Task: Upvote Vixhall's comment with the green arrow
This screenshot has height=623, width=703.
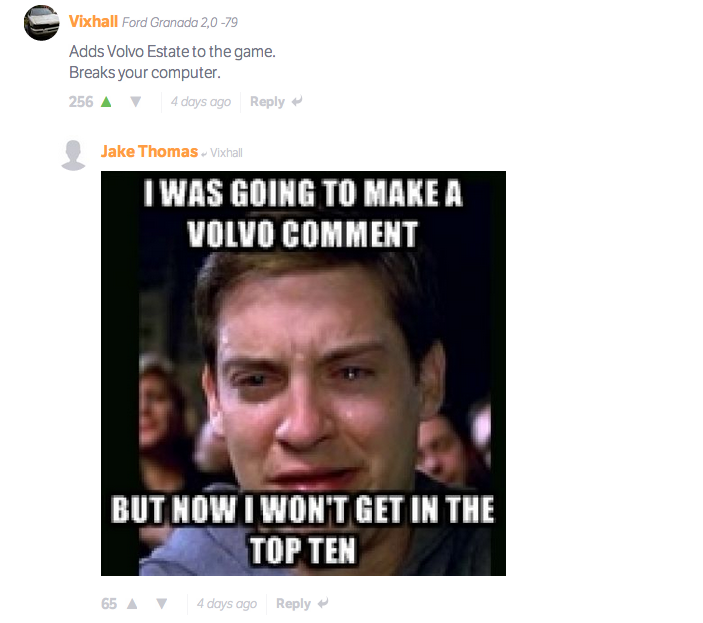Action: 106,102
